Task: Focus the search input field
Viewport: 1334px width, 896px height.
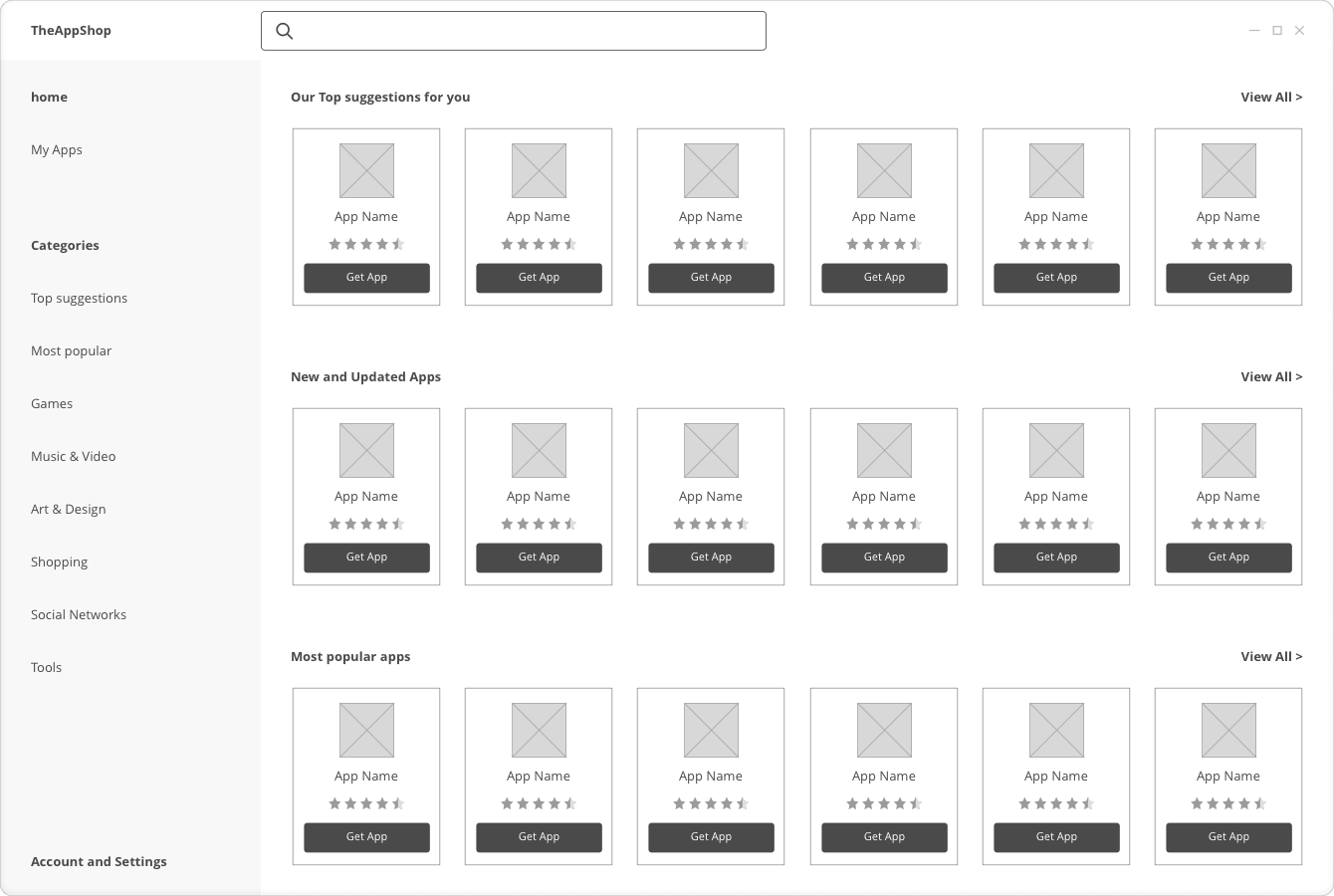Action: point(528,31)
